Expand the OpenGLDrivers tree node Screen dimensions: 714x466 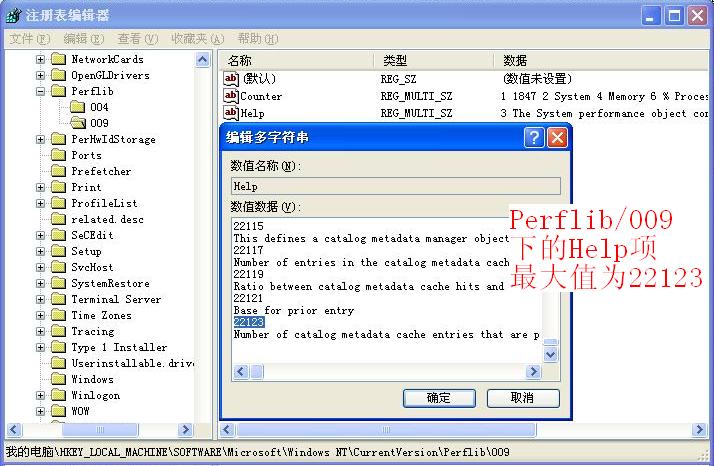click(x=41, y=75)
